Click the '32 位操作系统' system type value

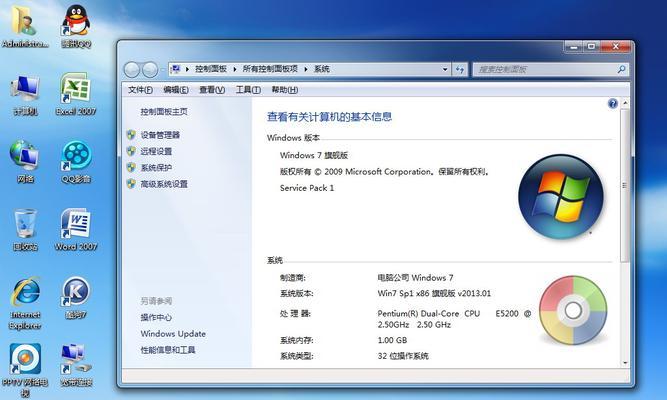pyautogui.click(x=402, y=356)
